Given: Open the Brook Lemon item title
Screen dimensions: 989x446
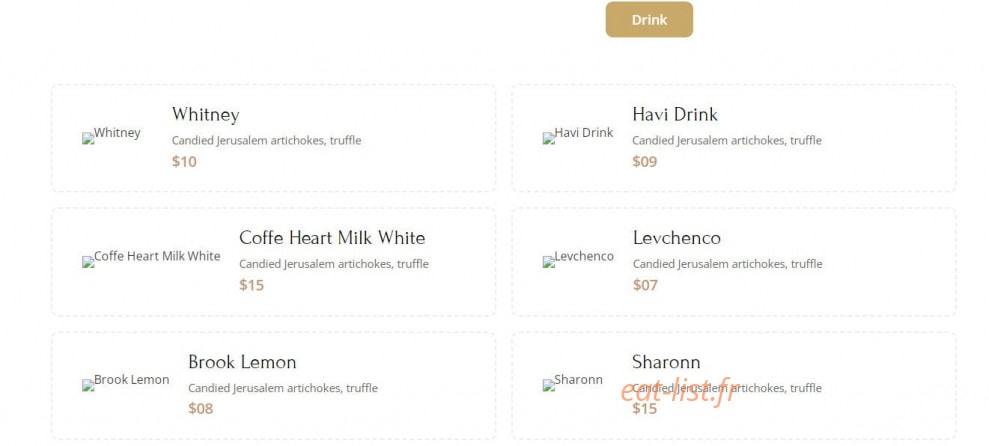Looking at the screenshot, I should 242,362.
